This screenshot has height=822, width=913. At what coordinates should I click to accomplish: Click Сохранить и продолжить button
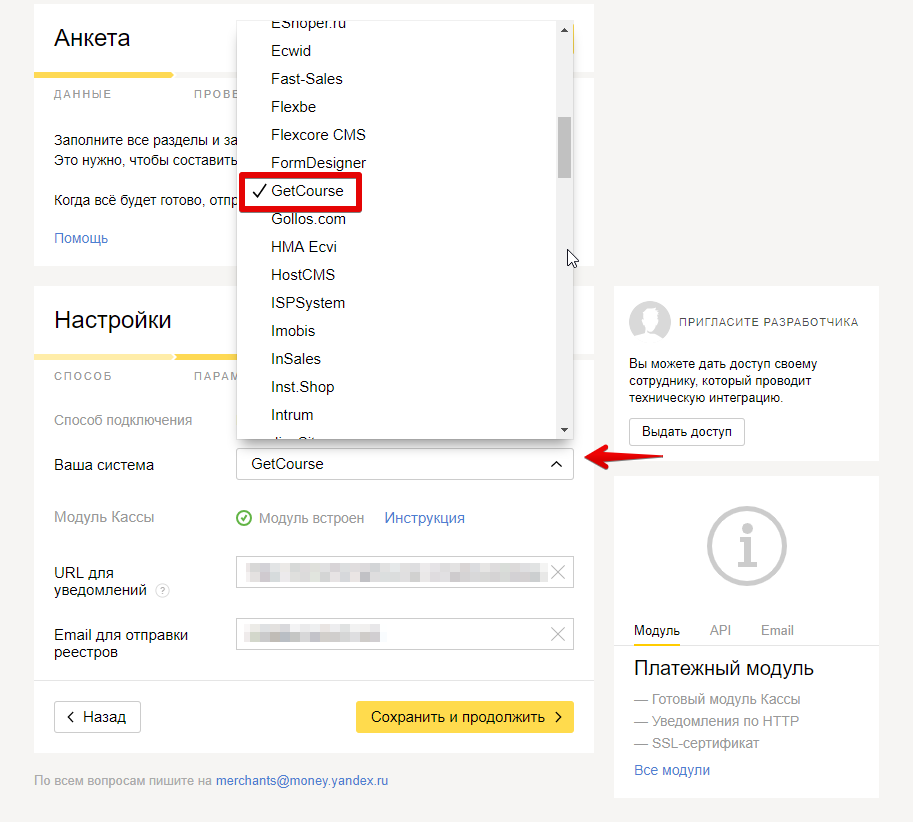point(465,717)
